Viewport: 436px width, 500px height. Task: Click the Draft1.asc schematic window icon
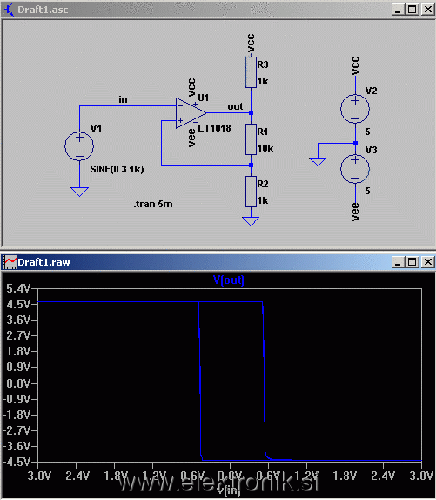pyautogui.click(x=9, y=9)
